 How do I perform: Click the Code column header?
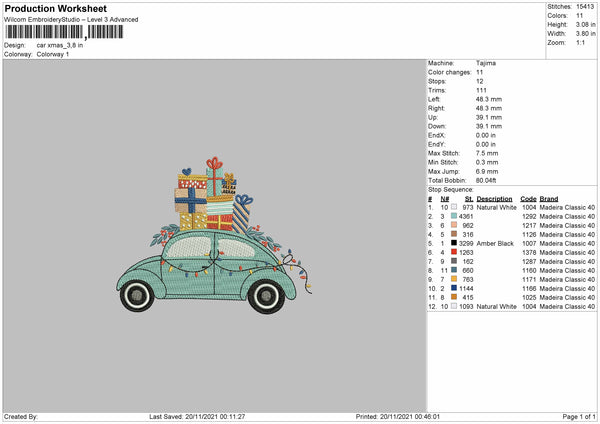point(528,198)
